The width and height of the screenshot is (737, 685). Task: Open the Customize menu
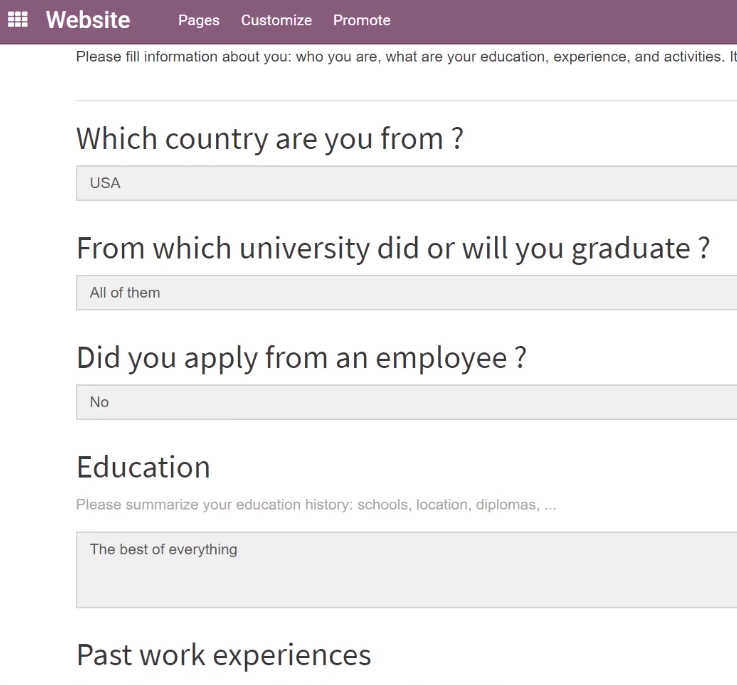point(276,20)
